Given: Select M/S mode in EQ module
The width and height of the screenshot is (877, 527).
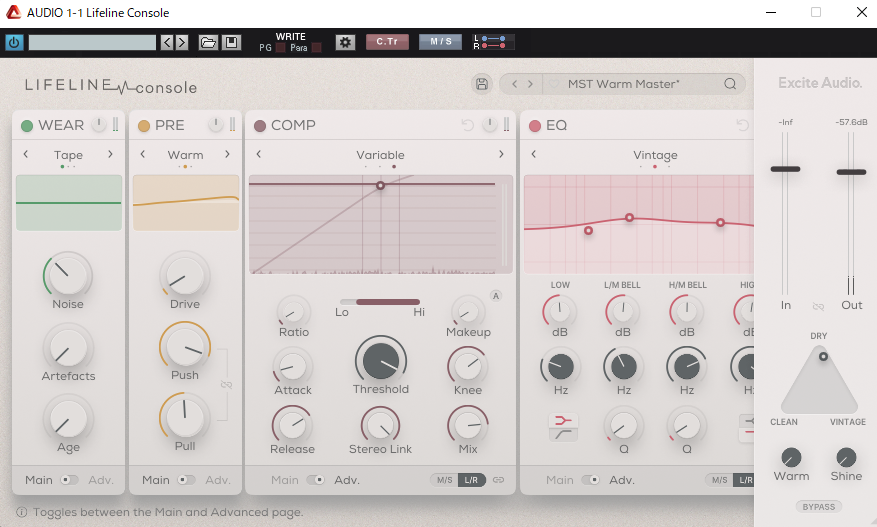Looking at the screenshot, I should [719, 480].
